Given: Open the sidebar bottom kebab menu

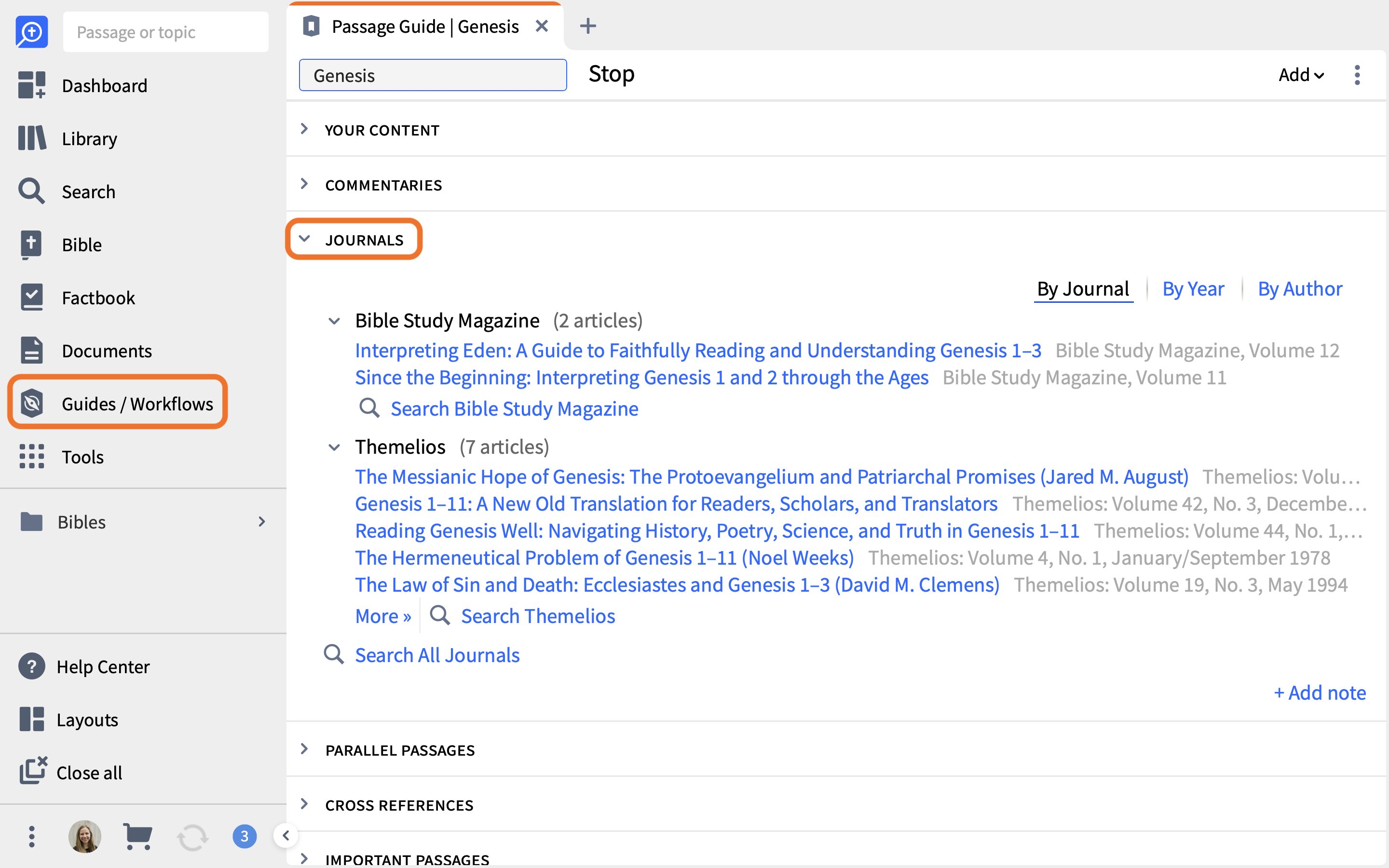Looking at the screenshot, I should click(31, 837).
